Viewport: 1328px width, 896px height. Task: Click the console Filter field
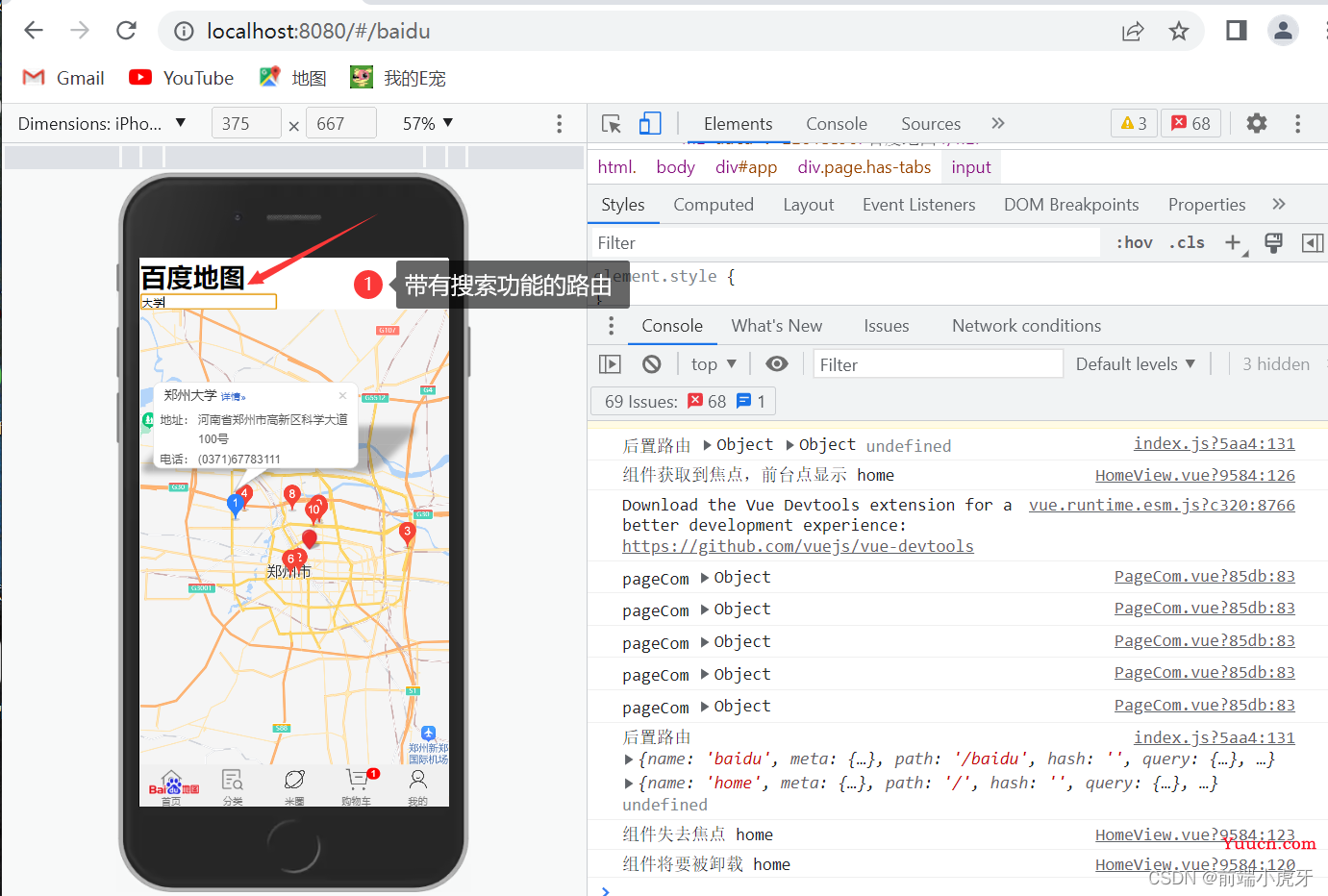click(x=939, y=364)
